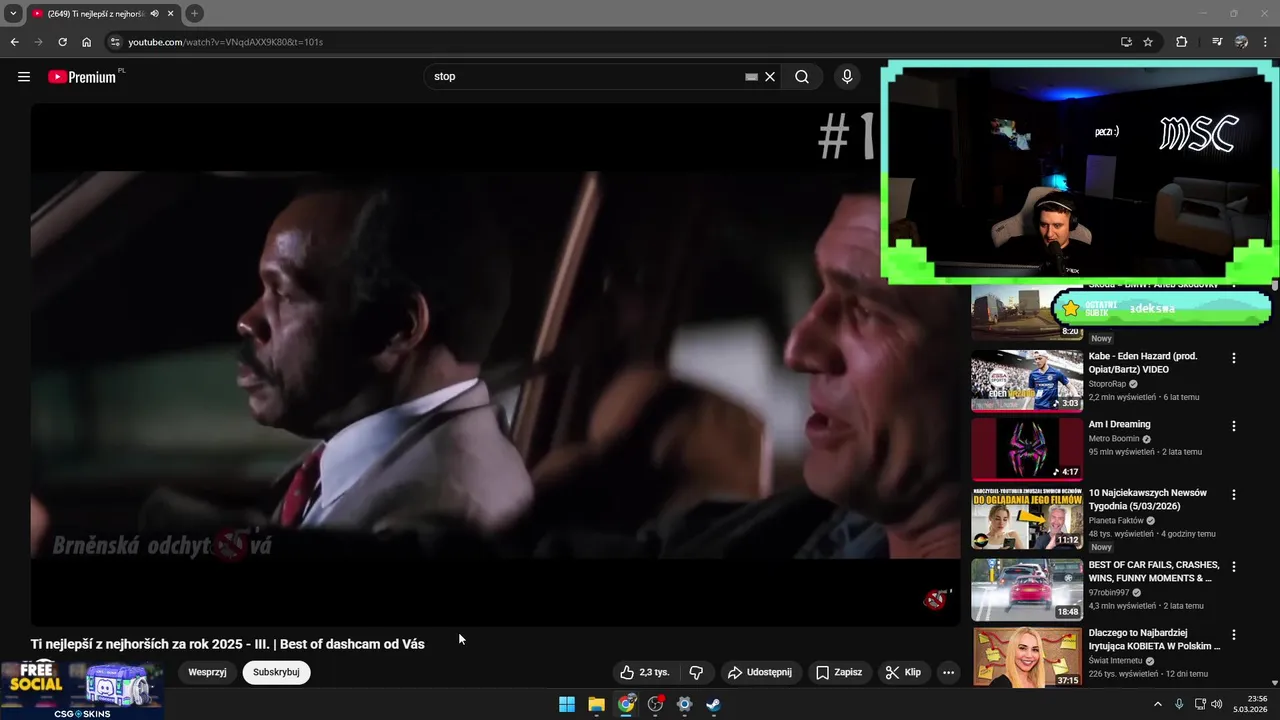Open options for Kabe - Eden Hazard video
This screenshot has height=720, width=1280.
(1233, 358)
